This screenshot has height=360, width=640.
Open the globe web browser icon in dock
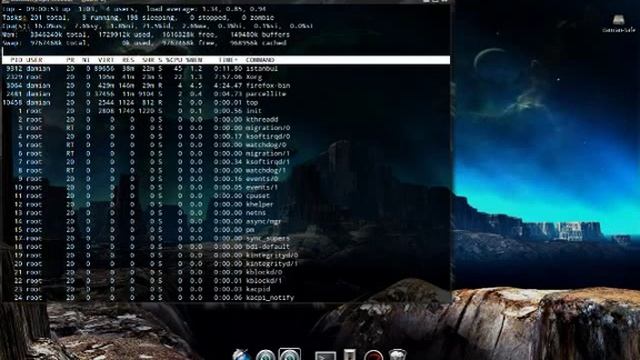(242, 354)
